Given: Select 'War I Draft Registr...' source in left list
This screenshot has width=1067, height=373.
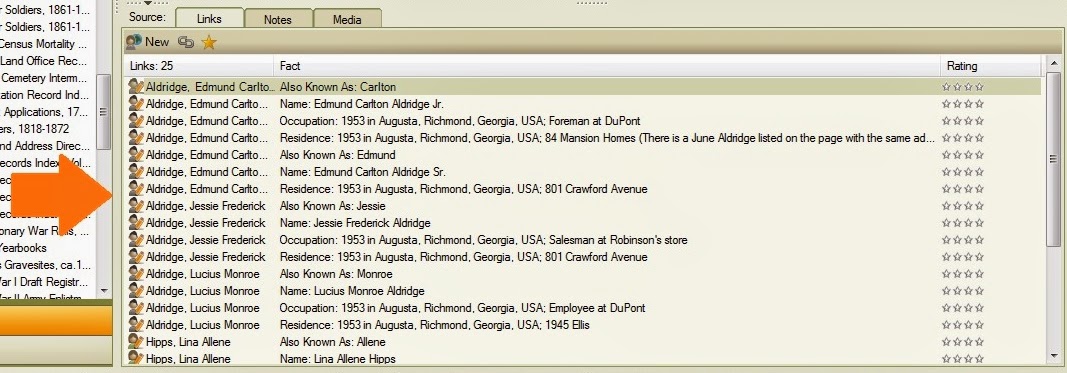Looking at the screenshot, I should coord(44,282).
